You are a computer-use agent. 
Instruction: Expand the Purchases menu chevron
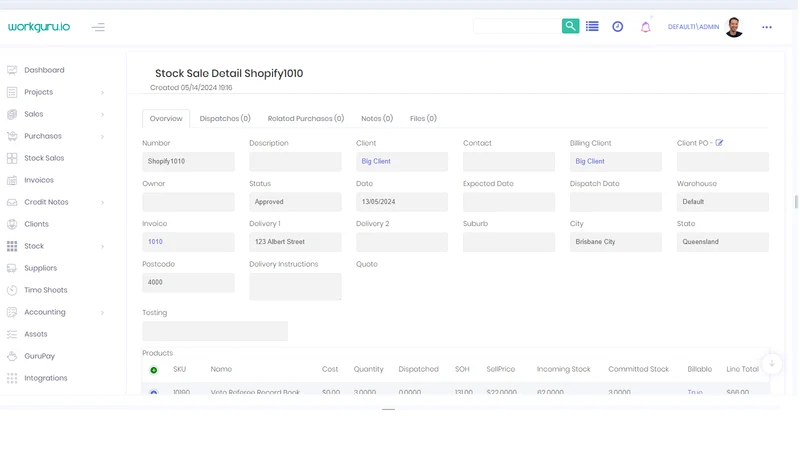point(103,136)
